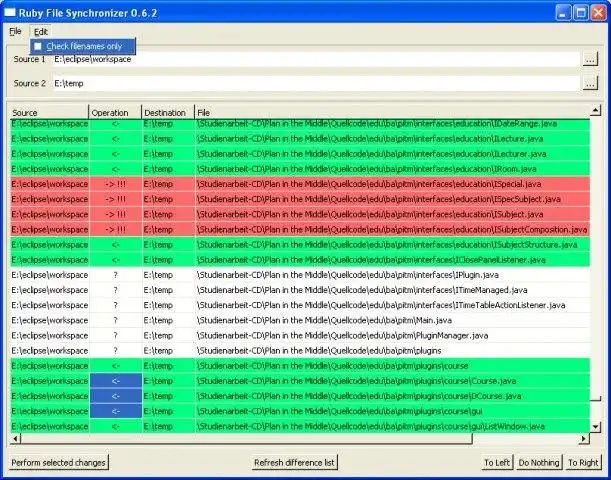Select the DCourse.java row file path
Viewport: 611px width, 480px height.
pyautogui.click(x=359, y=396)
